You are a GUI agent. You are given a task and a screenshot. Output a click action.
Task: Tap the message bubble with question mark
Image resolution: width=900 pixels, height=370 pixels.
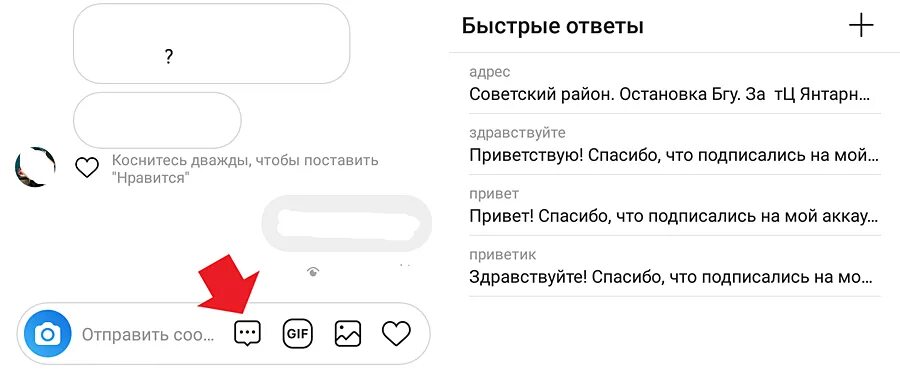pos(211,44)
